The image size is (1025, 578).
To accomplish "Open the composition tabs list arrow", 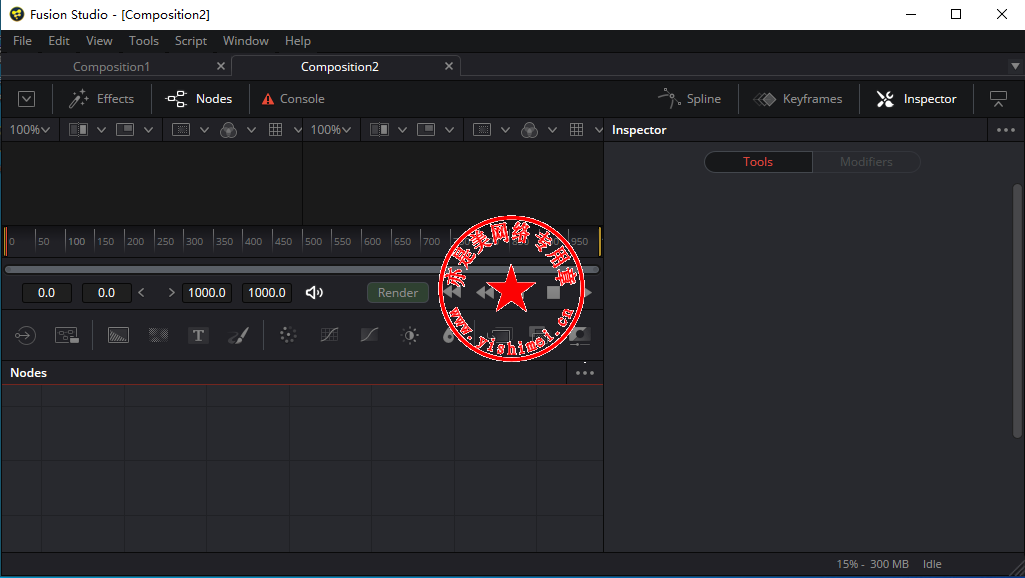I will point(1015,66).
